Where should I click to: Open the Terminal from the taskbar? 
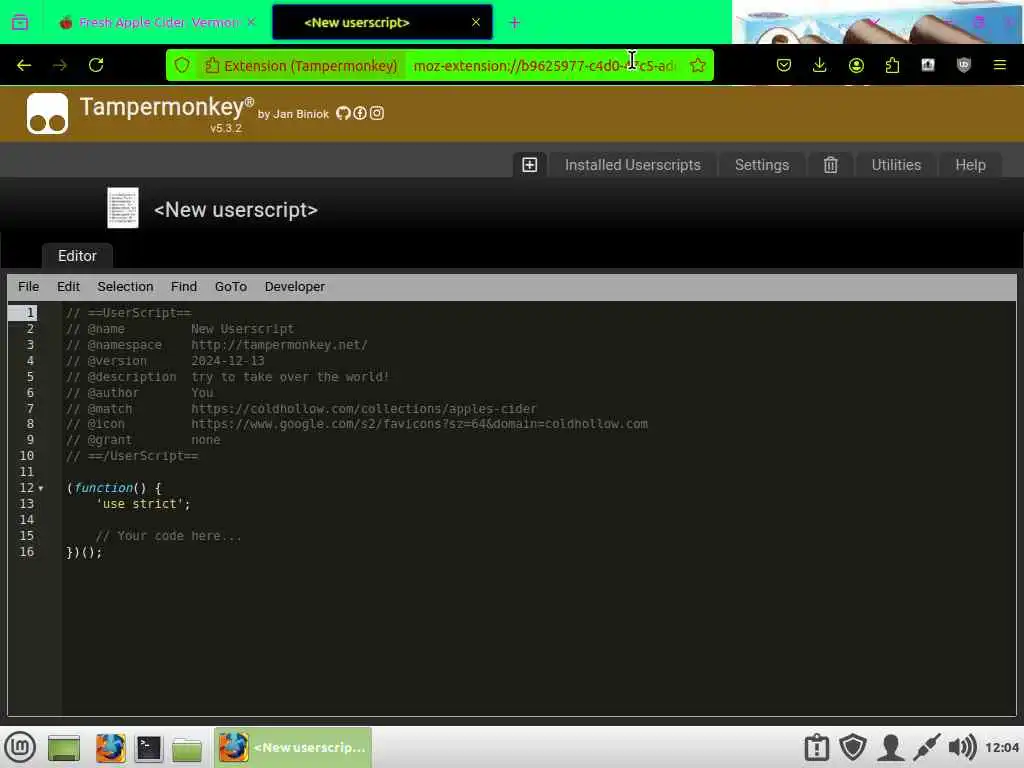click(149, 748)
